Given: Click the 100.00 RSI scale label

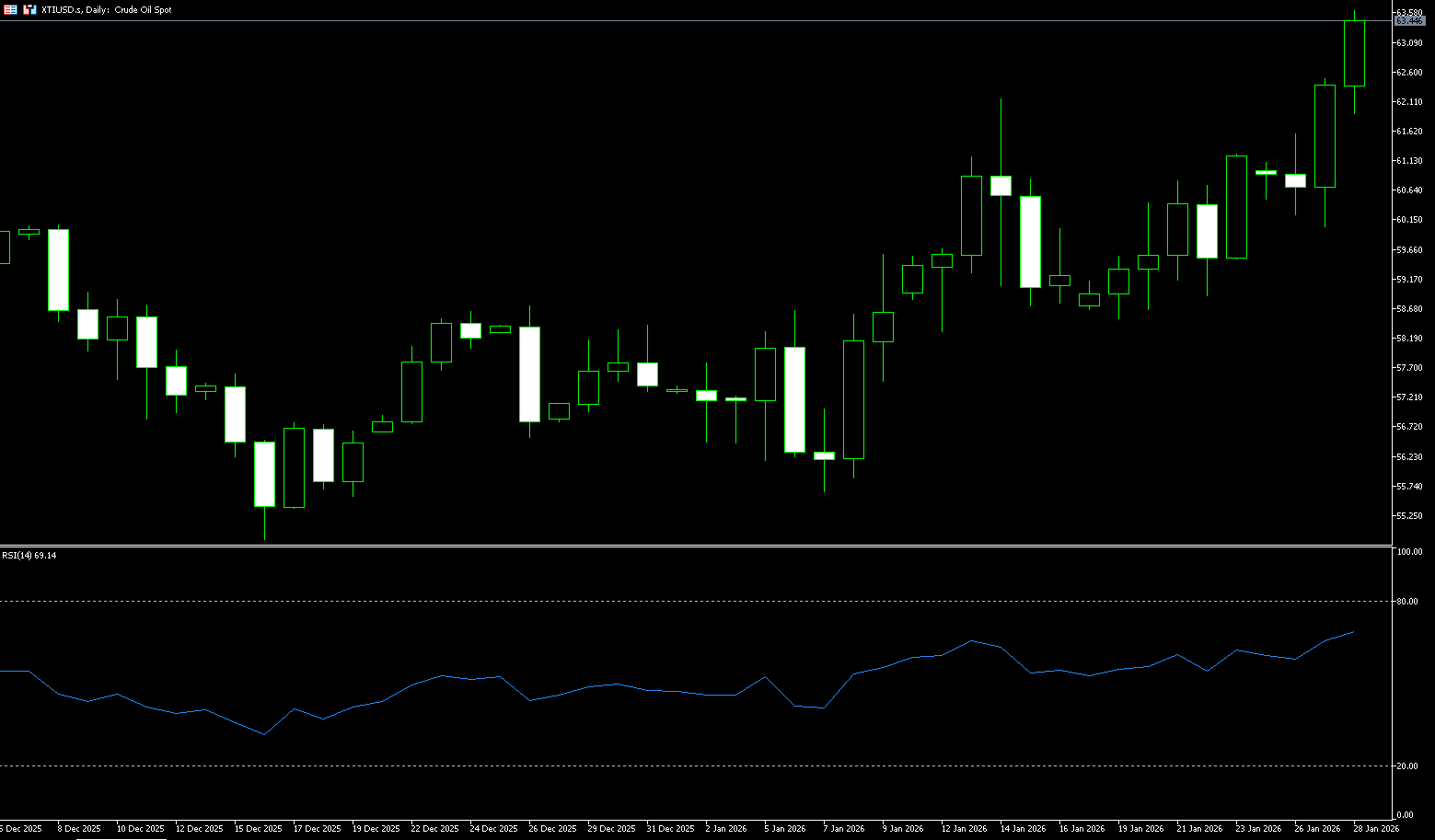Looking at the screenshot, I should [1408, 552].
